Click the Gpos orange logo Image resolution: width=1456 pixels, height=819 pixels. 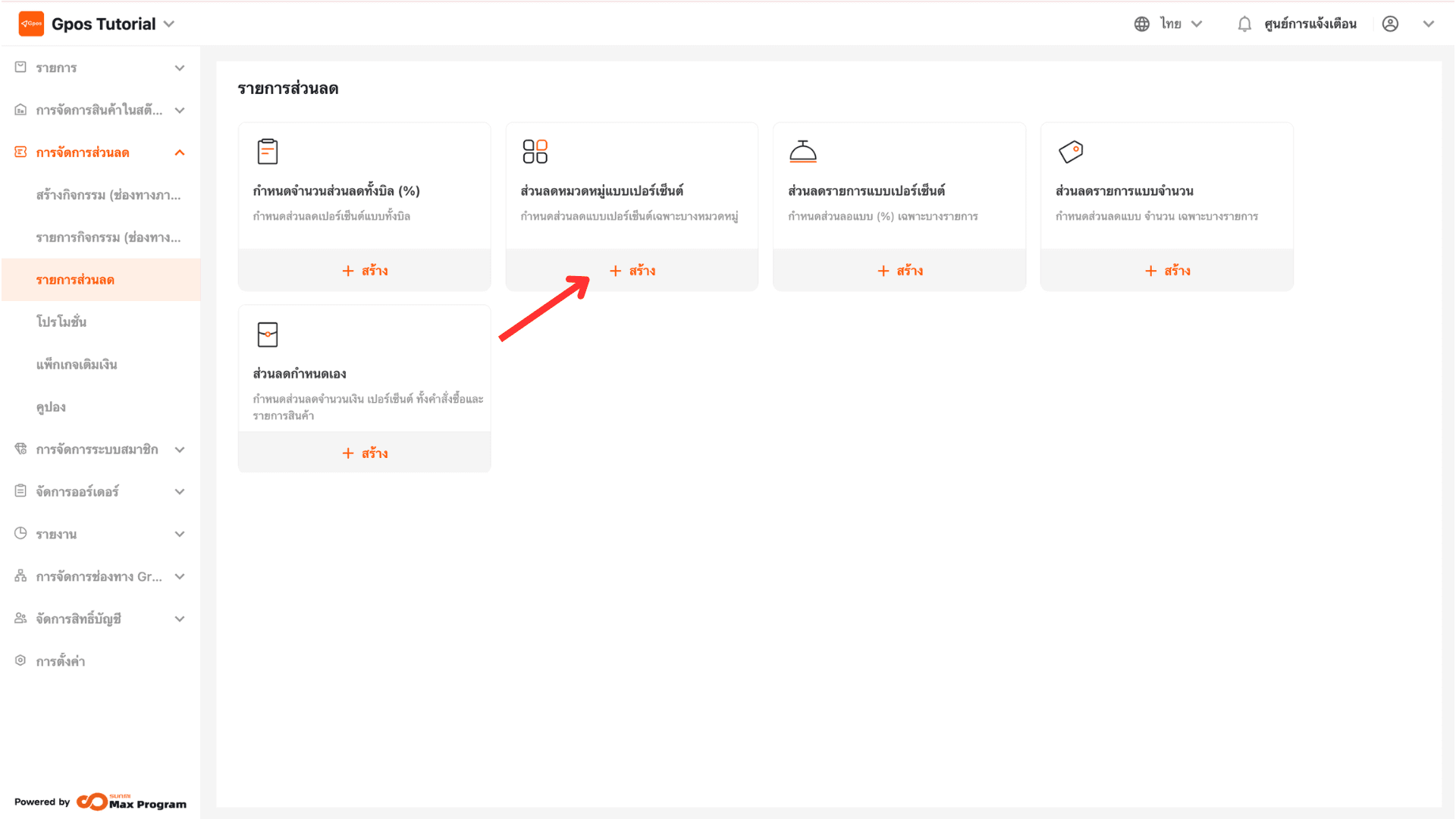pos(31,24)
